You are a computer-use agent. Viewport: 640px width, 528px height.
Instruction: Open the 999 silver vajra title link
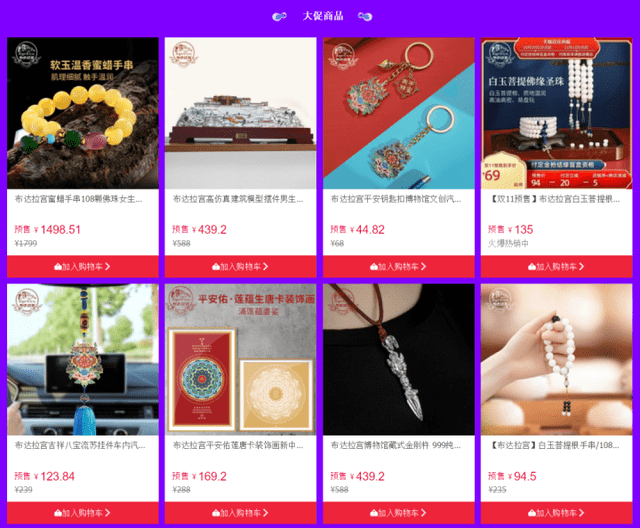click(396, 445)
